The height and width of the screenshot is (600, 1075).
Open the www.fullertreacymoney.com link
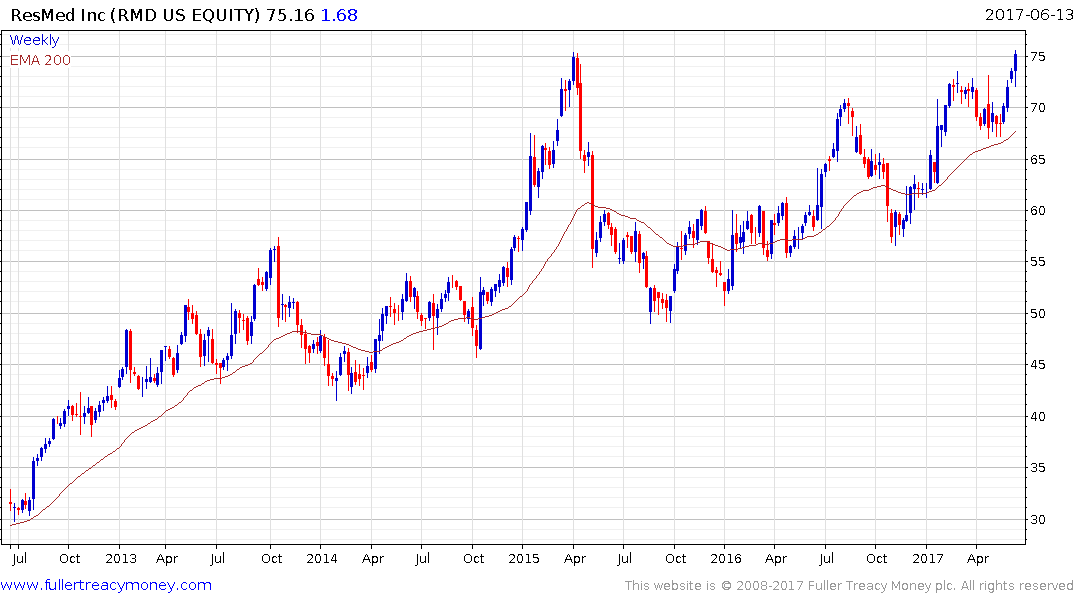(x=106, y=585)
